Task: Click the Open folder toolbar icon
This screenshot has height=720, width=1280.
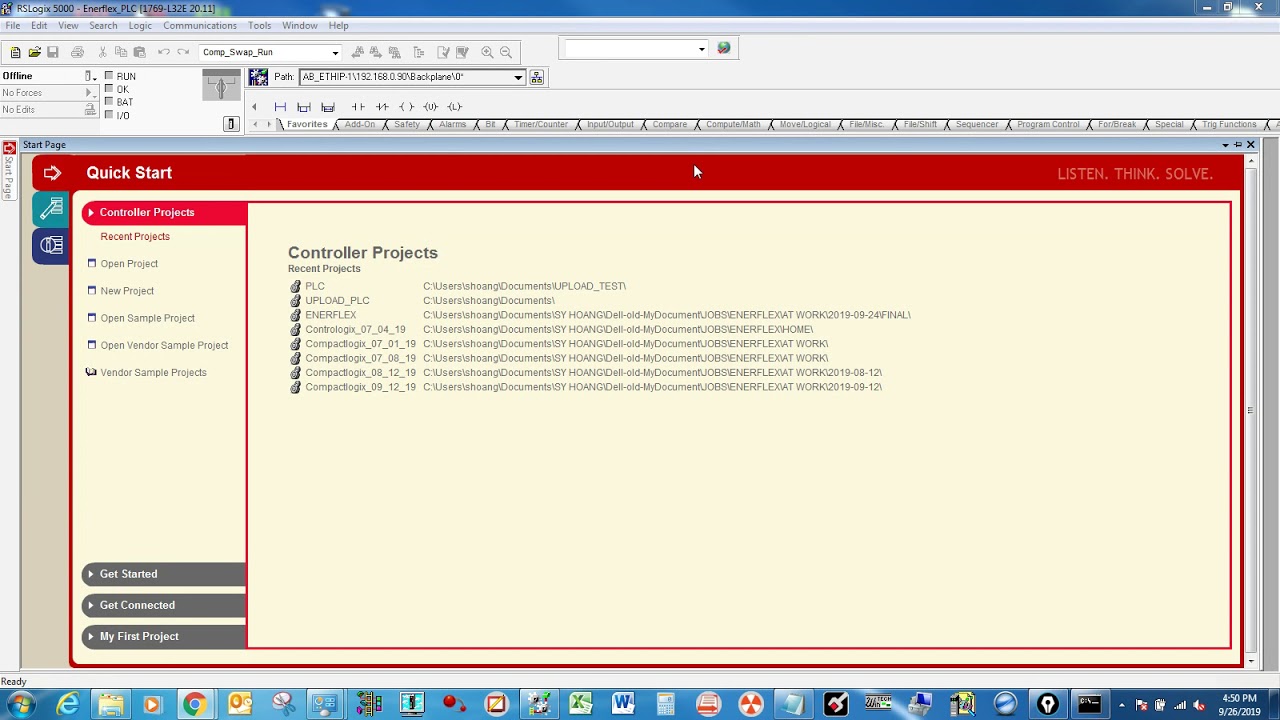Action: (34, 52)
